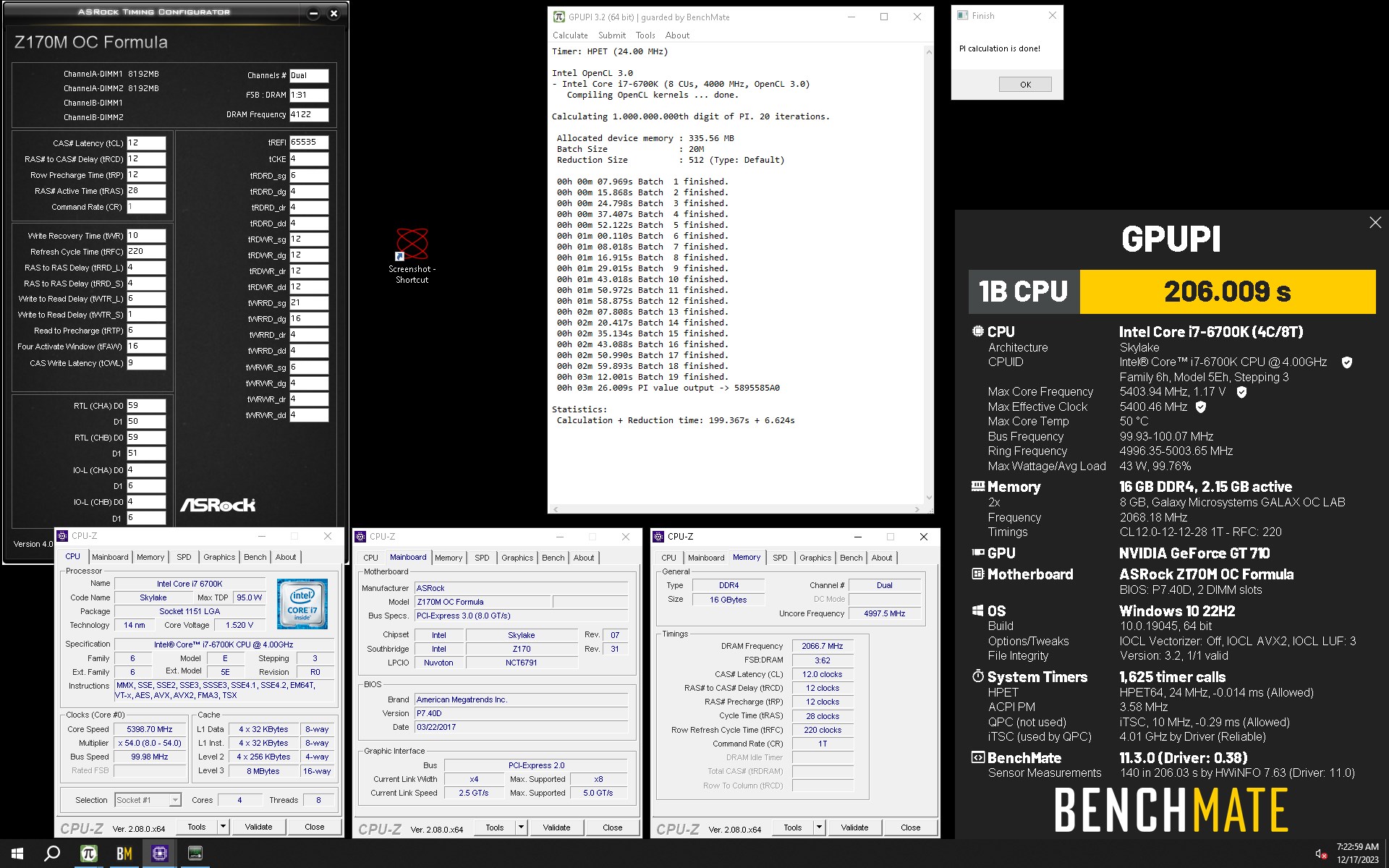Click the muted volume tray icon
Image resolution: width=1389 pixels, height=868 pixels.
point(1320,854)
